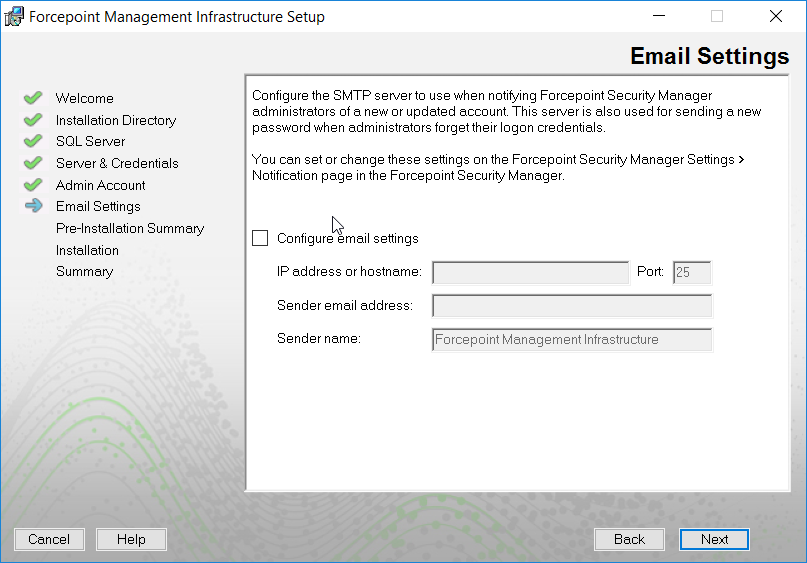Click the green checkmark next to Welcome
807x563 pixels.
(33, 97)
